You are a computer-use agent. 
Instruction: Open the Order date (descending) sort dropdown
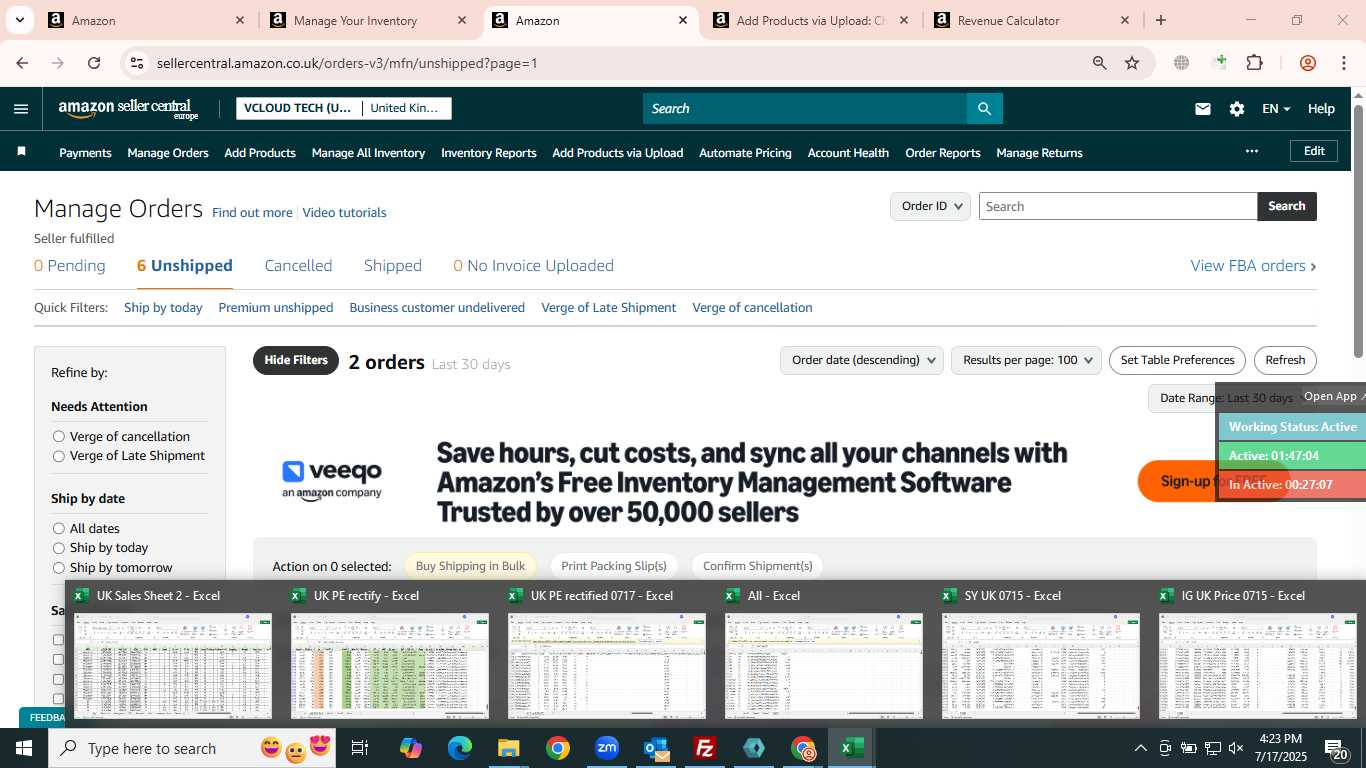click(861, 360)
